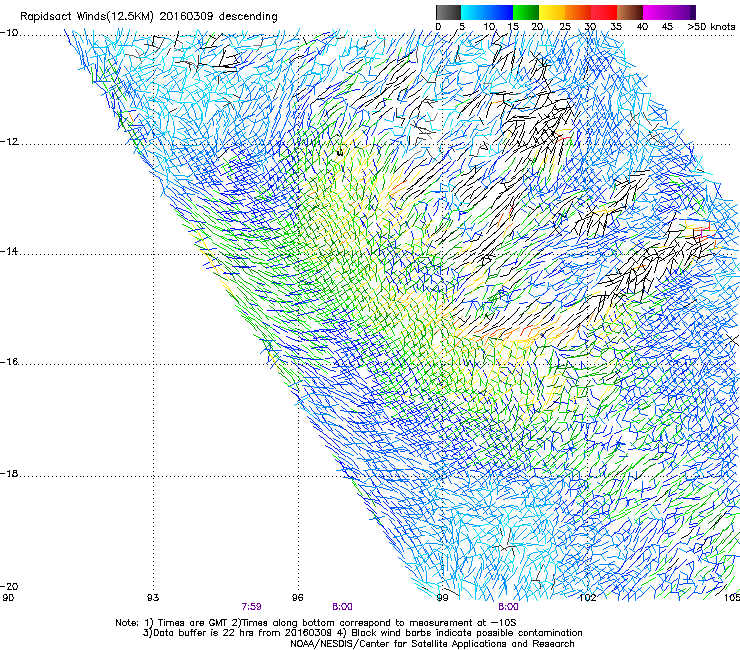Click the '0' legend scale label
Viewport: 740px width, 650px height.
438,26
